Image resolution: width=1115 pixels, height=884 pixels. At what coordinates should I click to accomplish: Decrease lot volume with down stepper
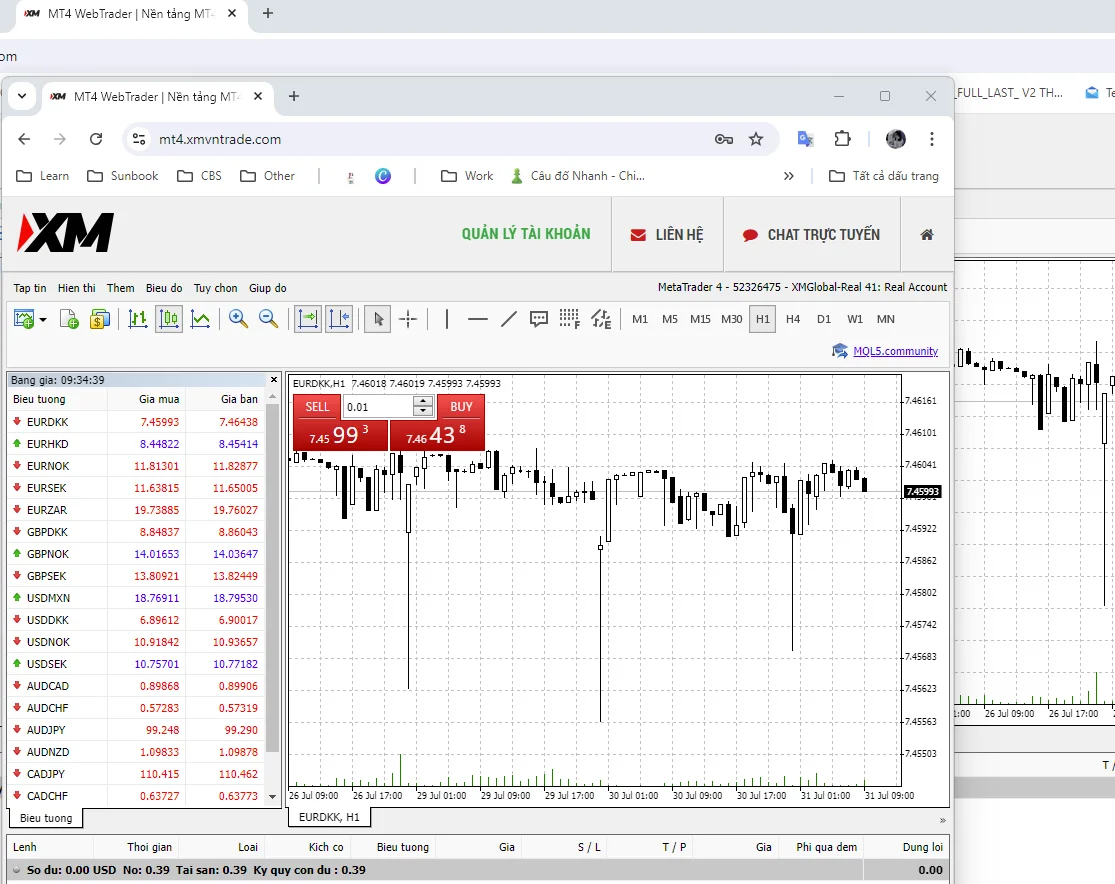[423, 412]
